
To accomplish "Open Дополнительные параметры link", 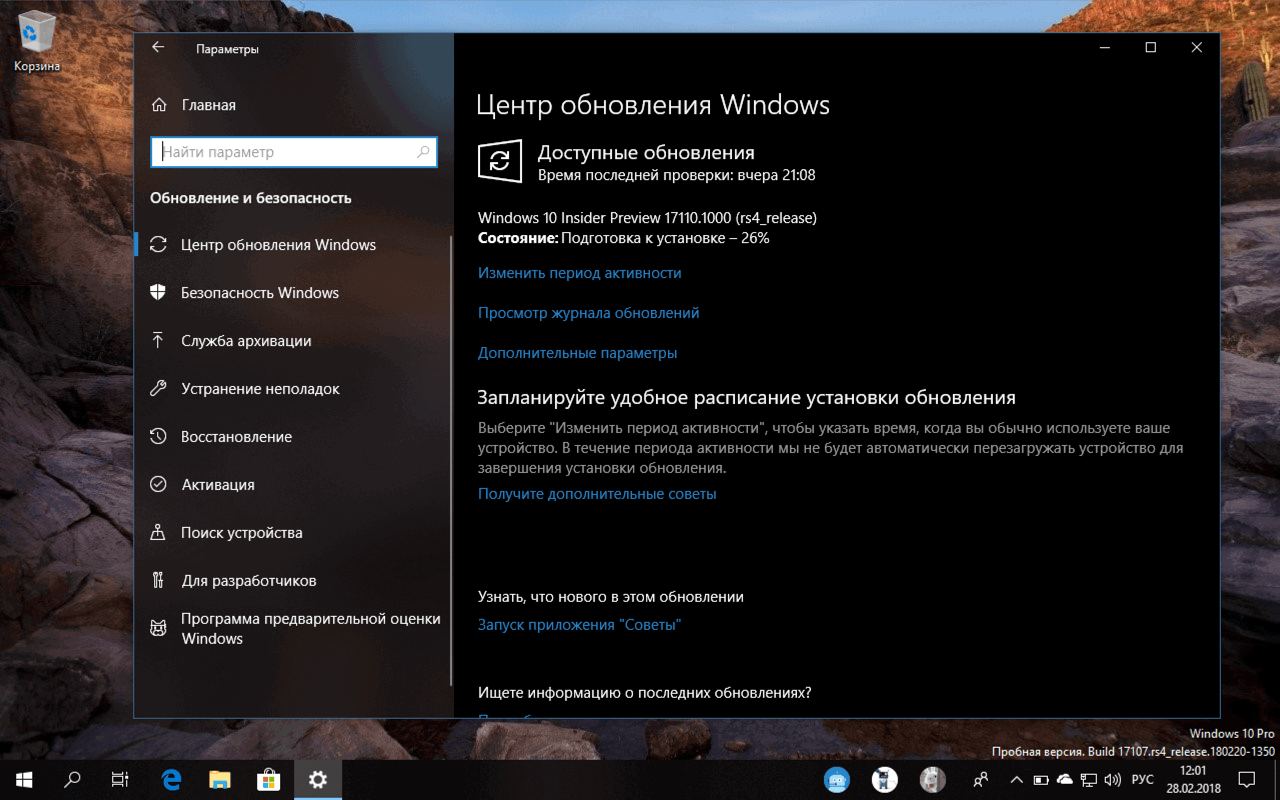I will click(x=578, y=353).
